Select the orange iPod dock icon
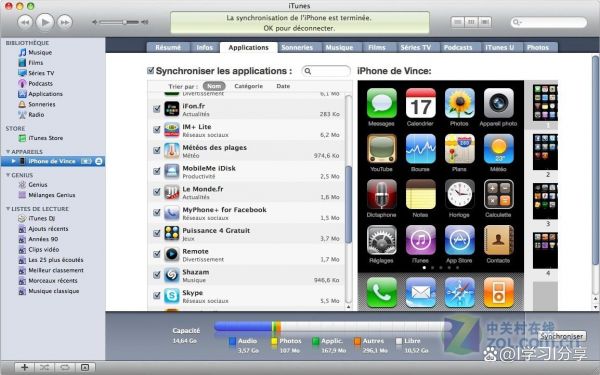 pos(499,293)
